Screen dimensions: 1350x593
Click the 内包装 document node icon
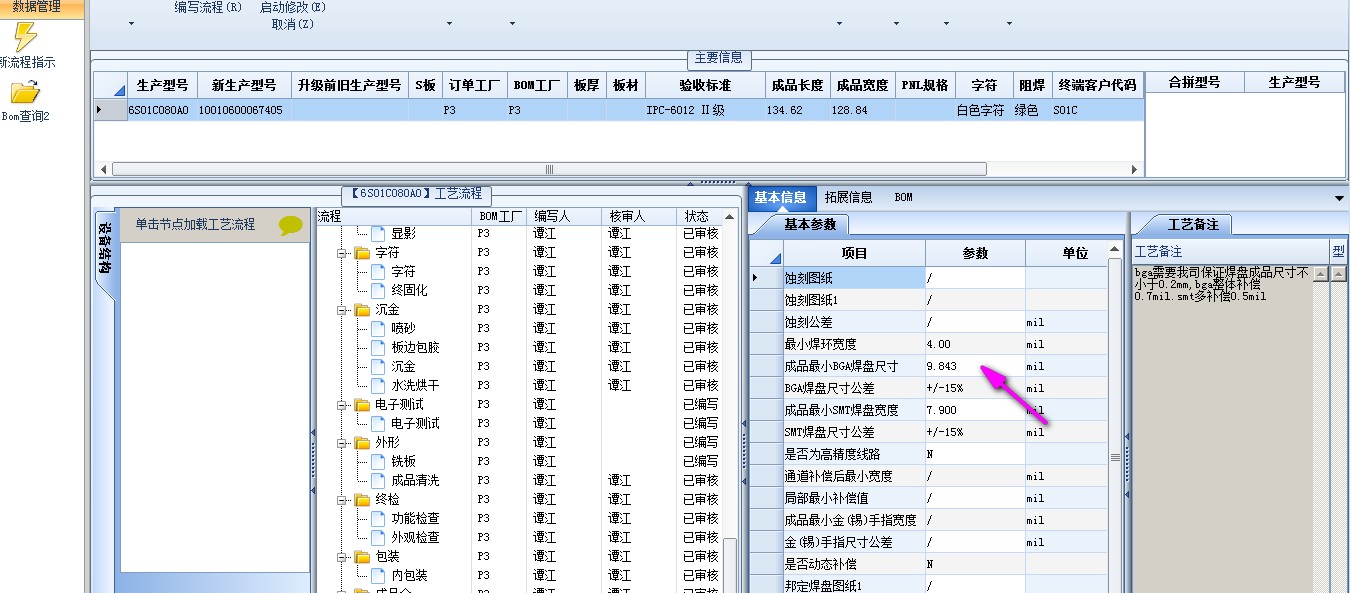coord(378,575)
